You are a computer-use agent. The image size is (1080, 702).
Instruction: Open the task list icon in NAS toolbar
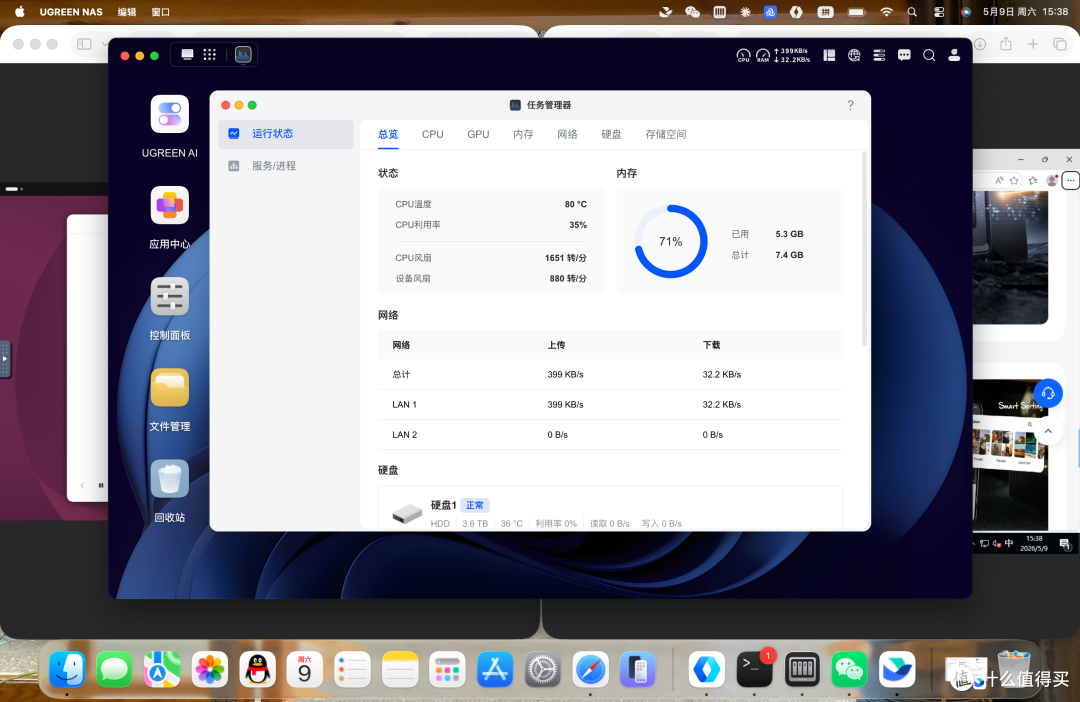pos(879,55)
